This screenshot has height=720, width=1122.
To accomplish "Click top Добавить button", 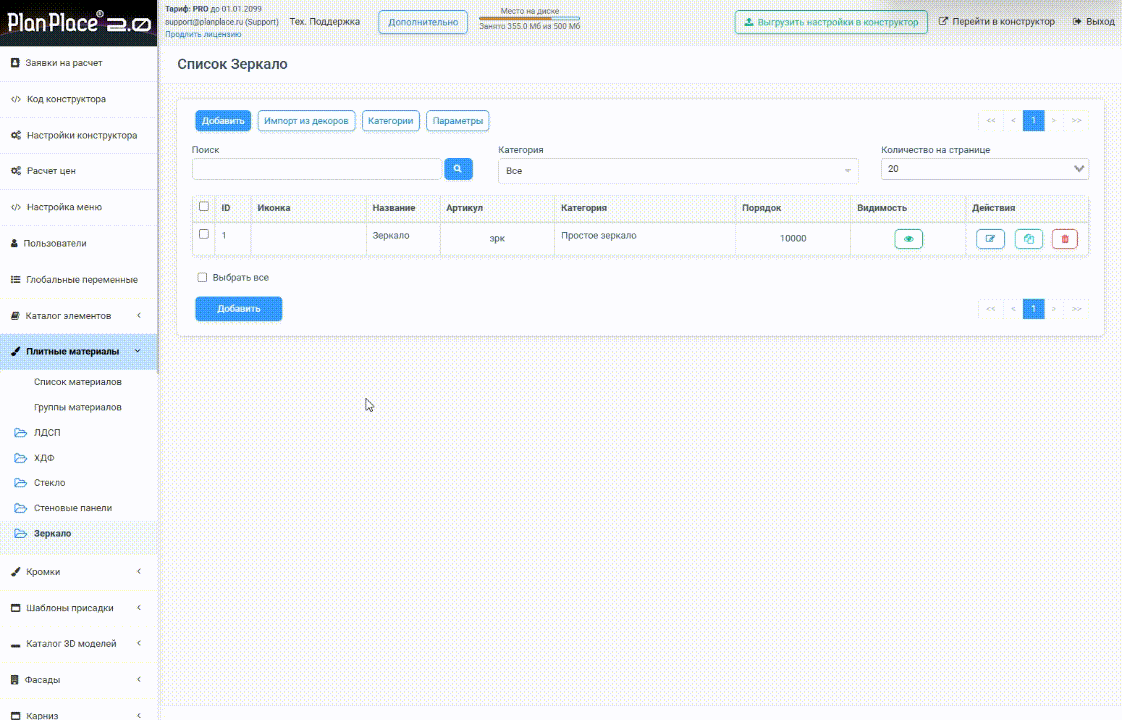I will (223, 121).
